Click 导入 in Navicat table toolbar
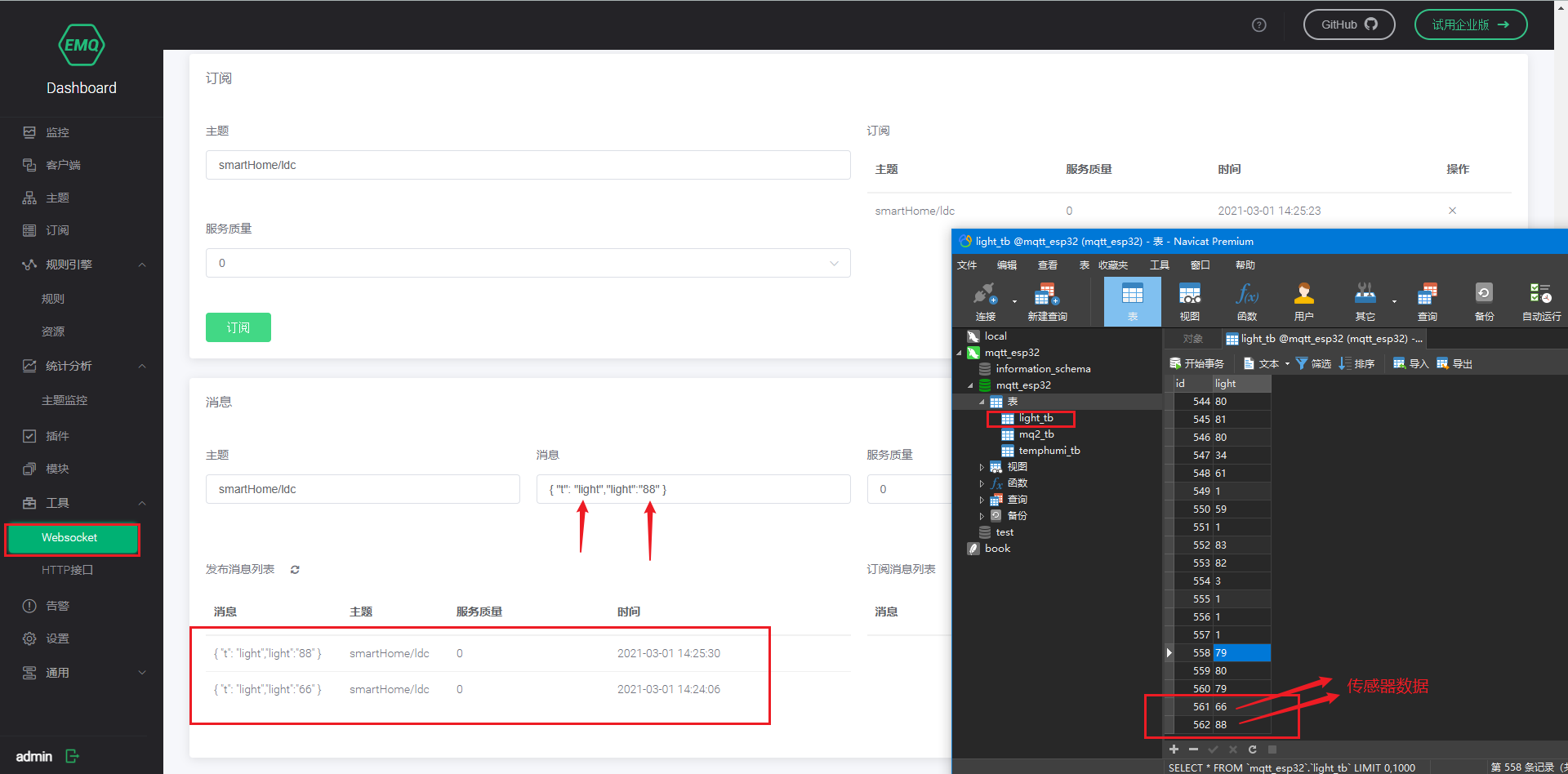This screenshot has width=1568, height=774. click(x=1410, y=363)
